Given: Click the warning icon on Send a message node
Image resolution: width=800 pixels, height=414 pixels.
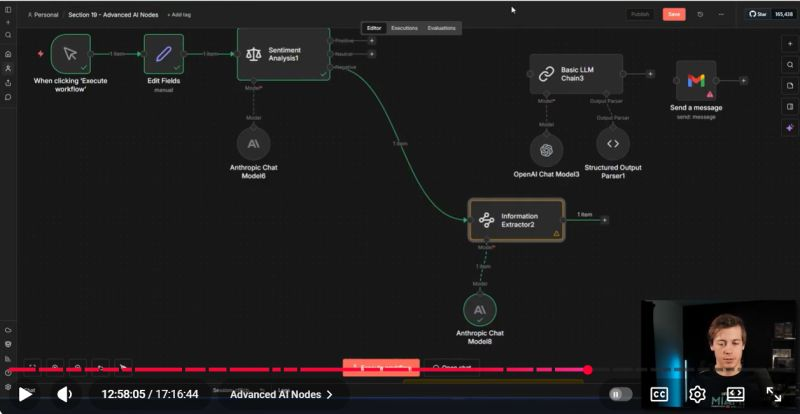Looking at the screenshot, I should coord(710,94).
